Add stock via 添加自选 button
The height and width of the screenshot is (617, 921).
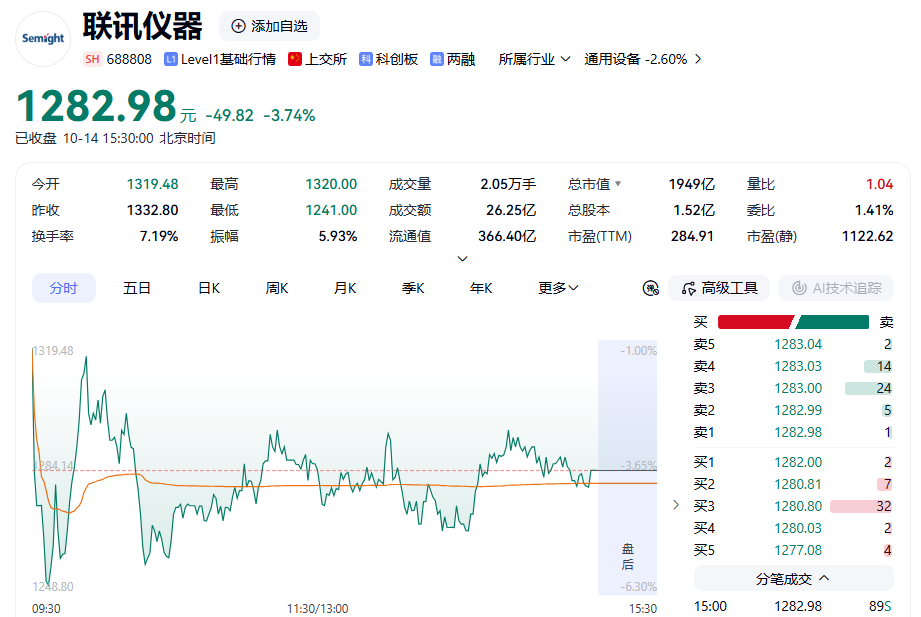[x=269, y=26]
